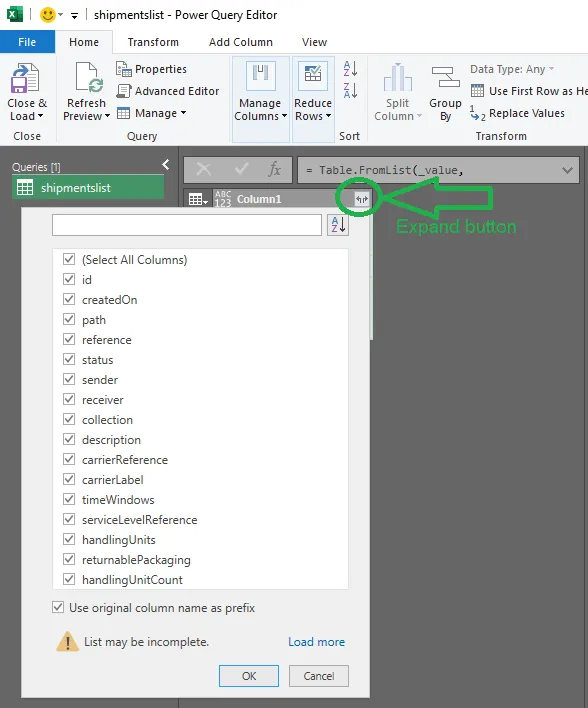This screenshot has height=708, width=588.
Task: Click Replace Values
Action: pos(517,113)
